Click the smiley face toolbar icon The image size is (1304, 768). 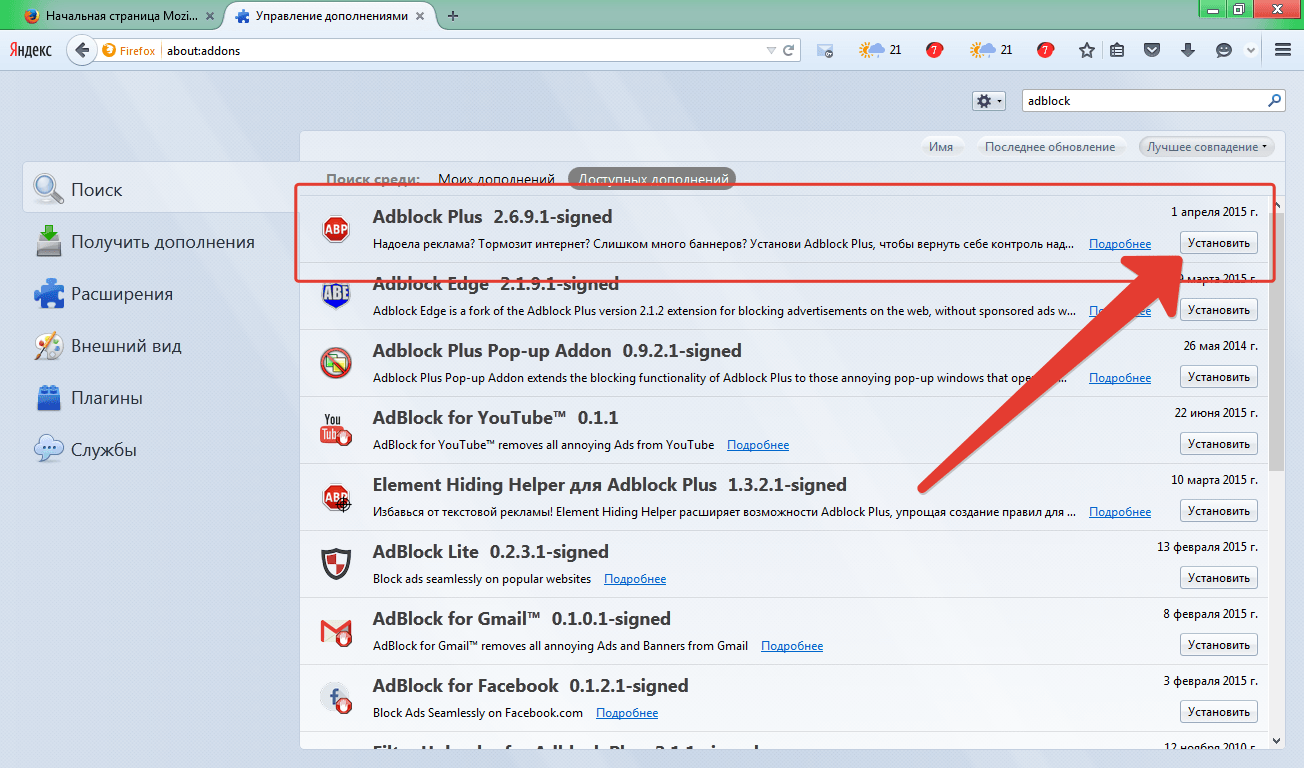tap(1223, 50)
